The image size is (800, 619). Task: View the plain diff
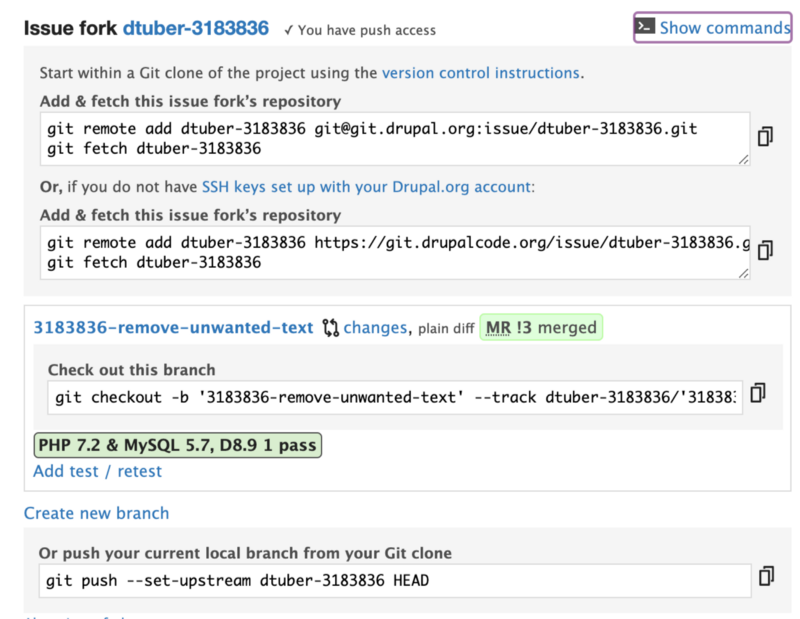coord(445,328)
